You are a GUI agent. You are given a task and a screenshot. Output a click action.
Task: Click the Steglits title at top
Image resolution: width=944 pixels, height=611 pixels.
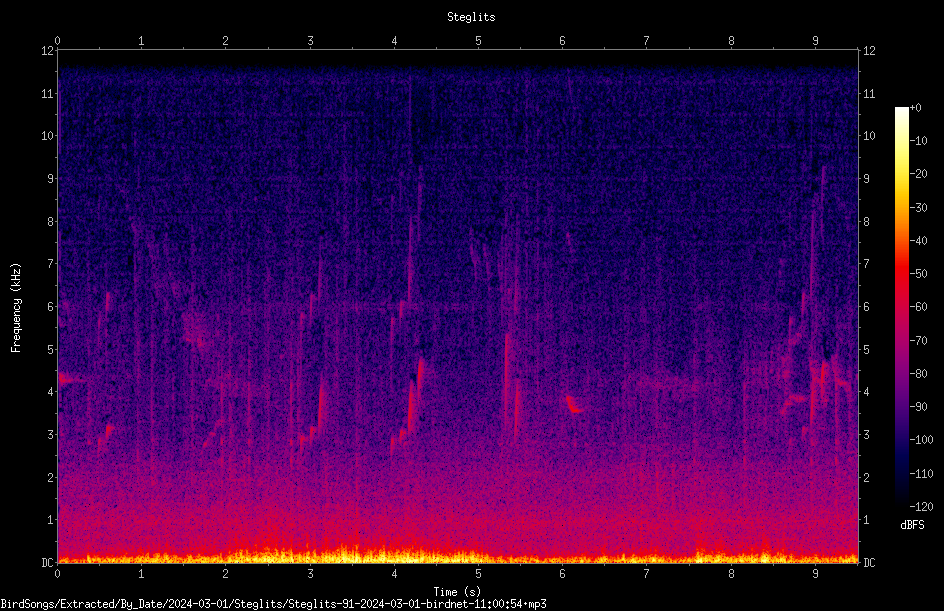tap(471, 17)
